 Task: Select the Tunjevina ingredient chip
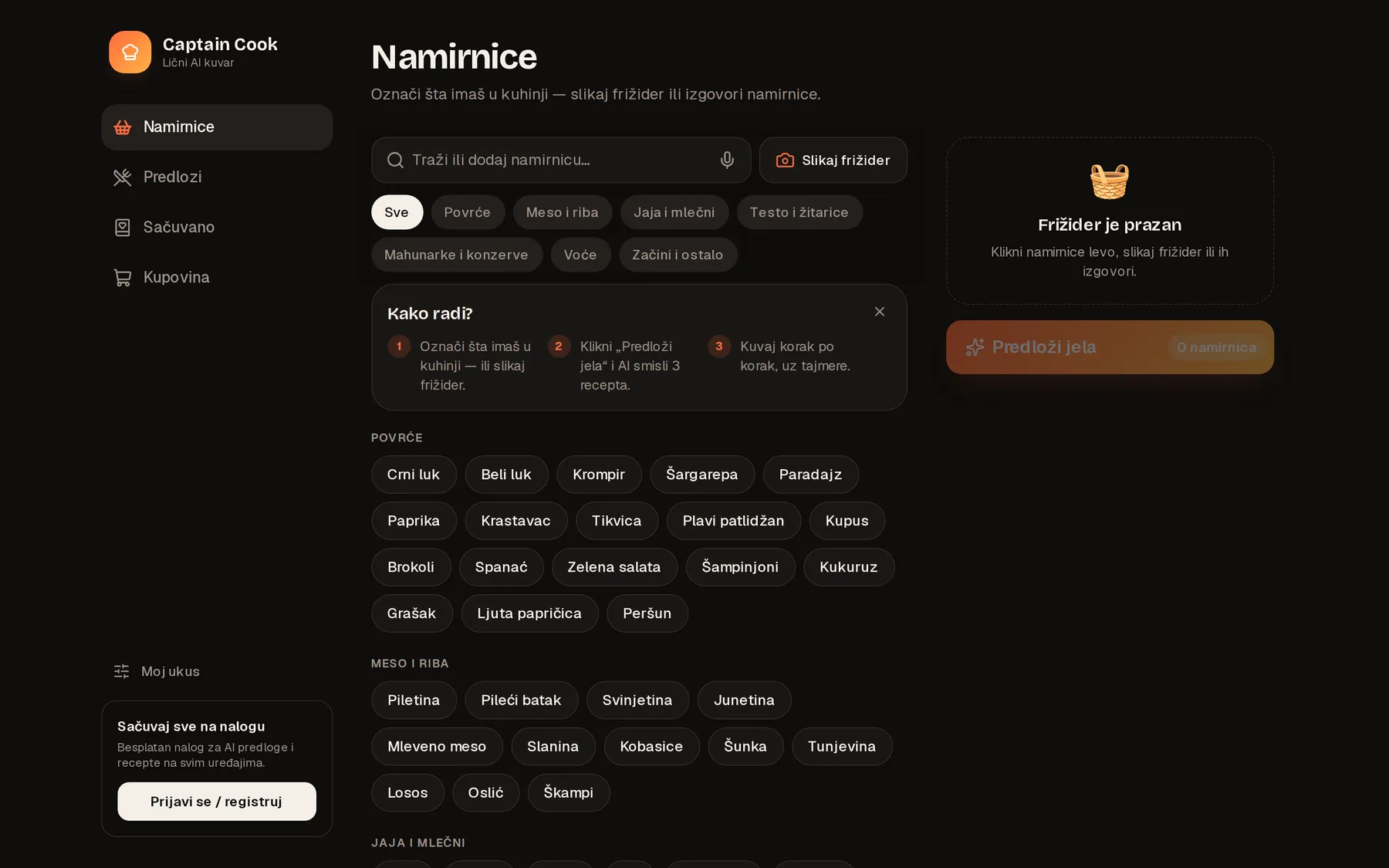tap(842, 746)
